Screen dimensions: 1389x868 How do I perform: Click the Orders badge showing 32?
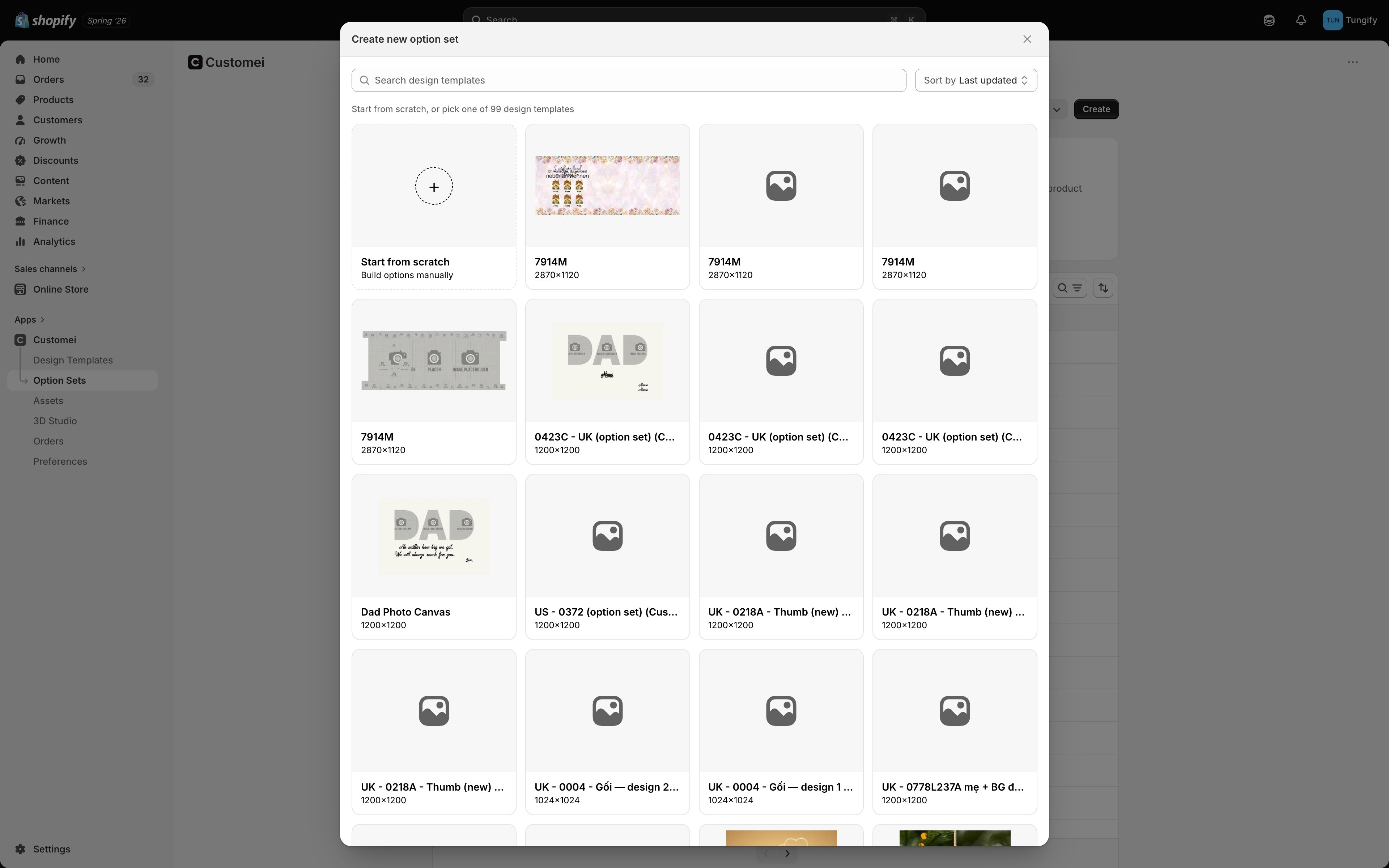point(143,79)
